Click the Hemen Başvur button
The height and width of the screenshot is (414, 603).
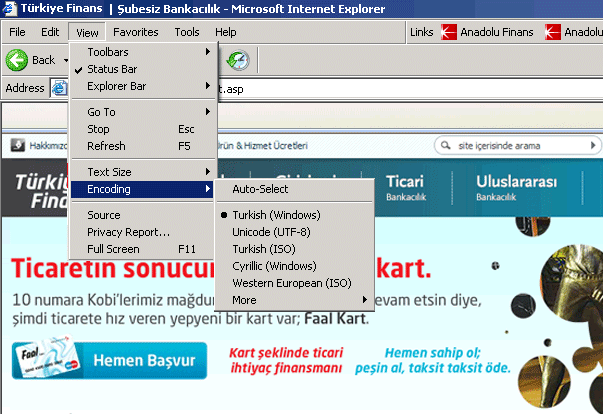(x=110, y=361)
